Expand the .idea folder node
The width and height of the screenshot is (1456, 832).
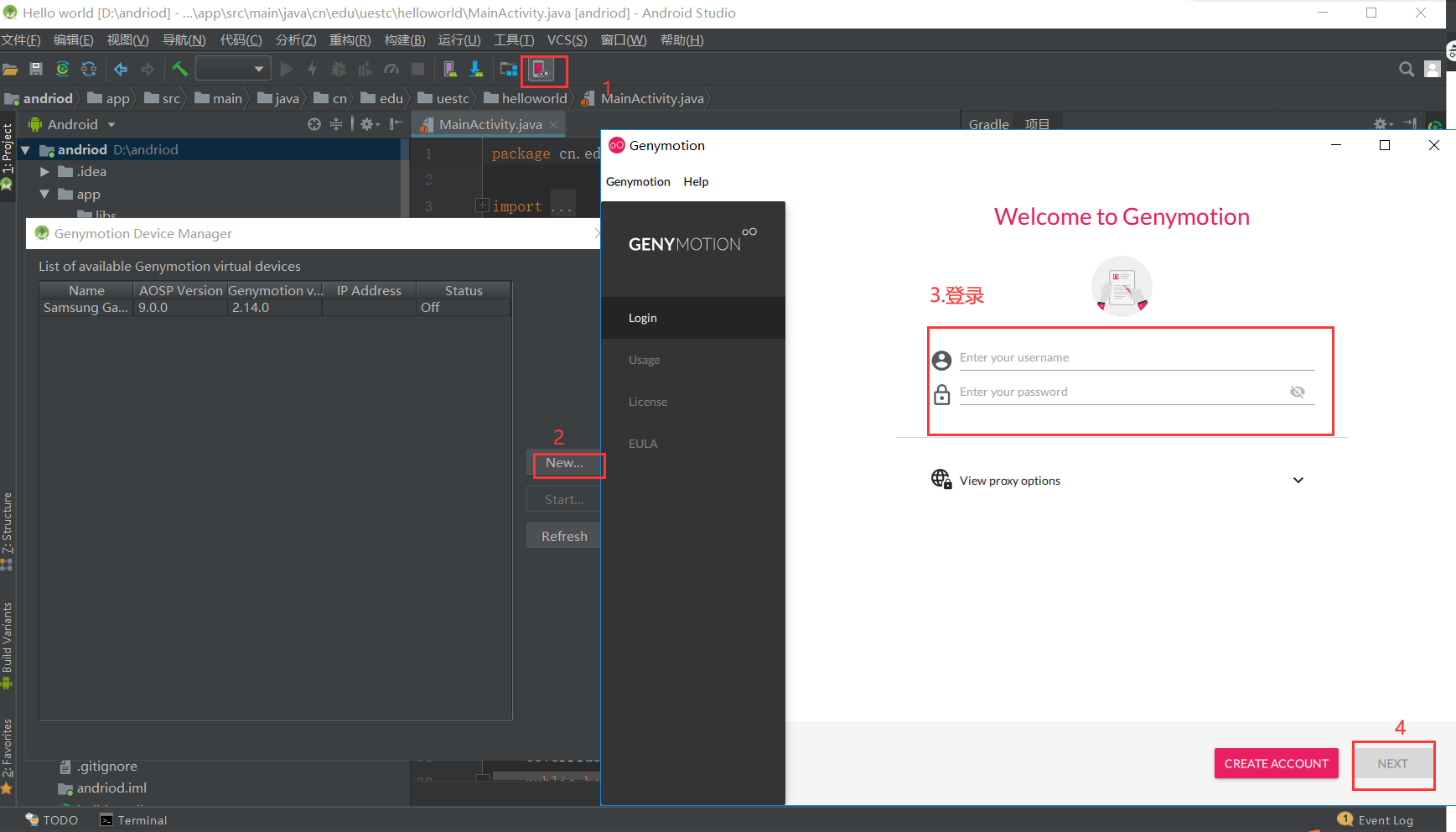44,172
